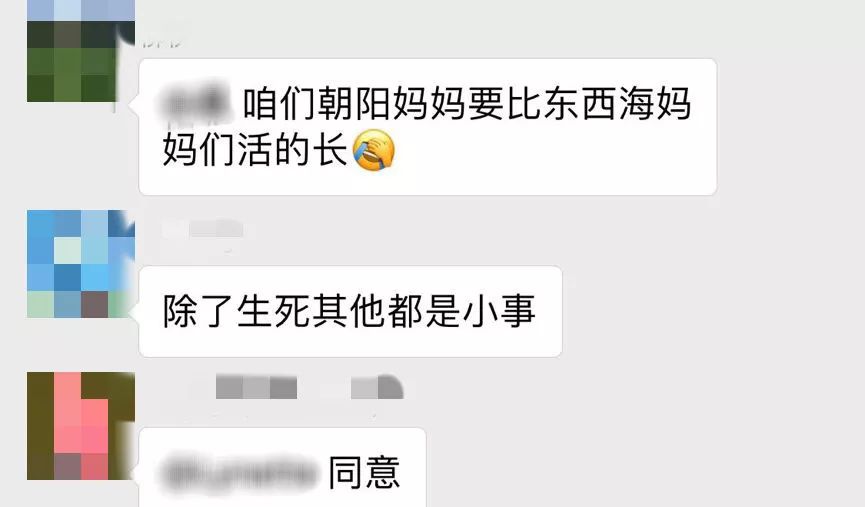865x507 pixels.
Task: Open the green pixelated avatar's profile
Action: [81, 51]
